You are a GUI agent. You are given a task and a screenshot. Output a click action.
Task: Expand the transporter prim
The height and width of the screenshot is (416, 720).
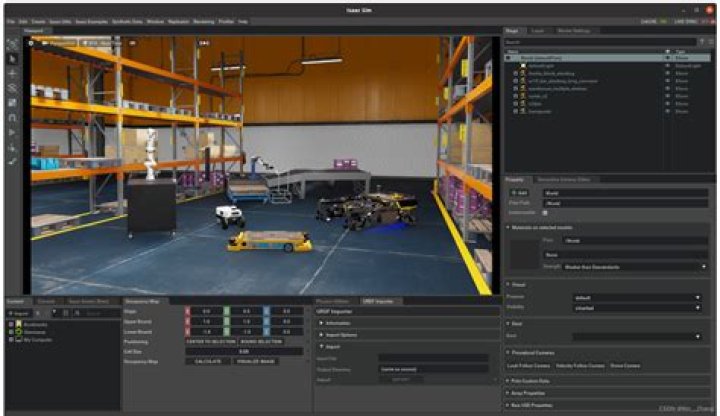coord(516,111)
